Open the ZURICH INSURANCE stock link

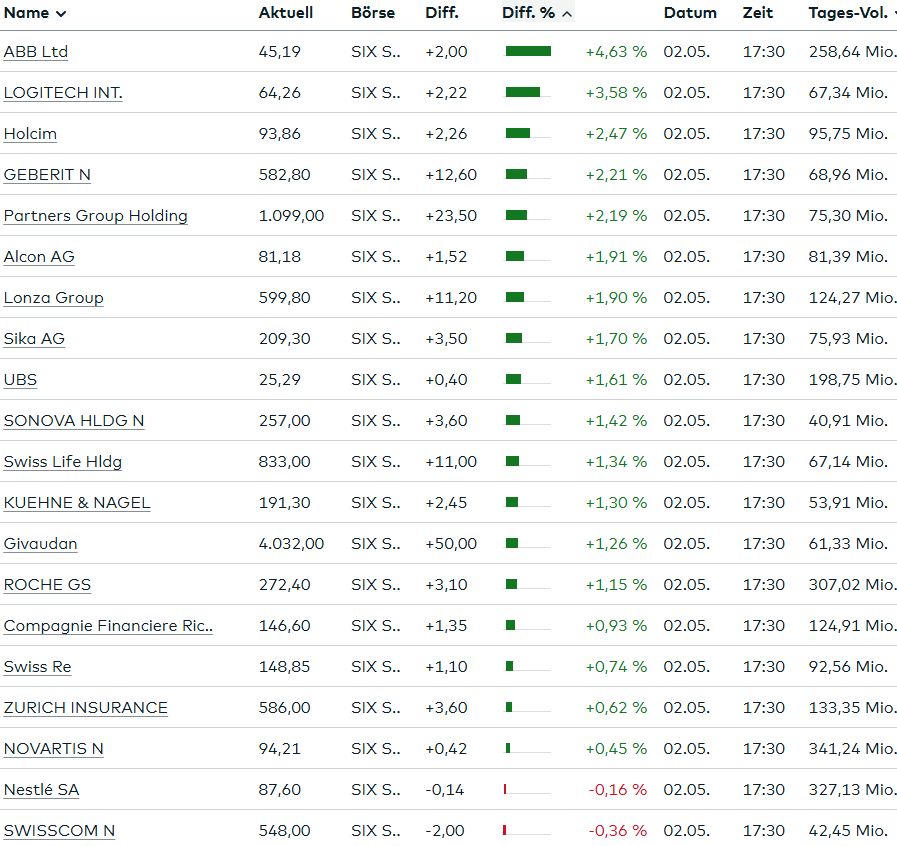(x=86, y=708)
